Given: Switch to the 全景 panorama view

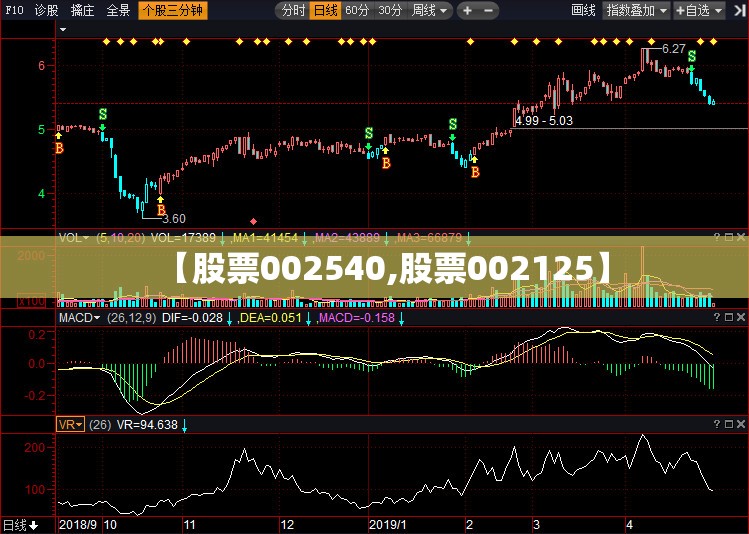Looking at the screenshot, I should 118,10.
